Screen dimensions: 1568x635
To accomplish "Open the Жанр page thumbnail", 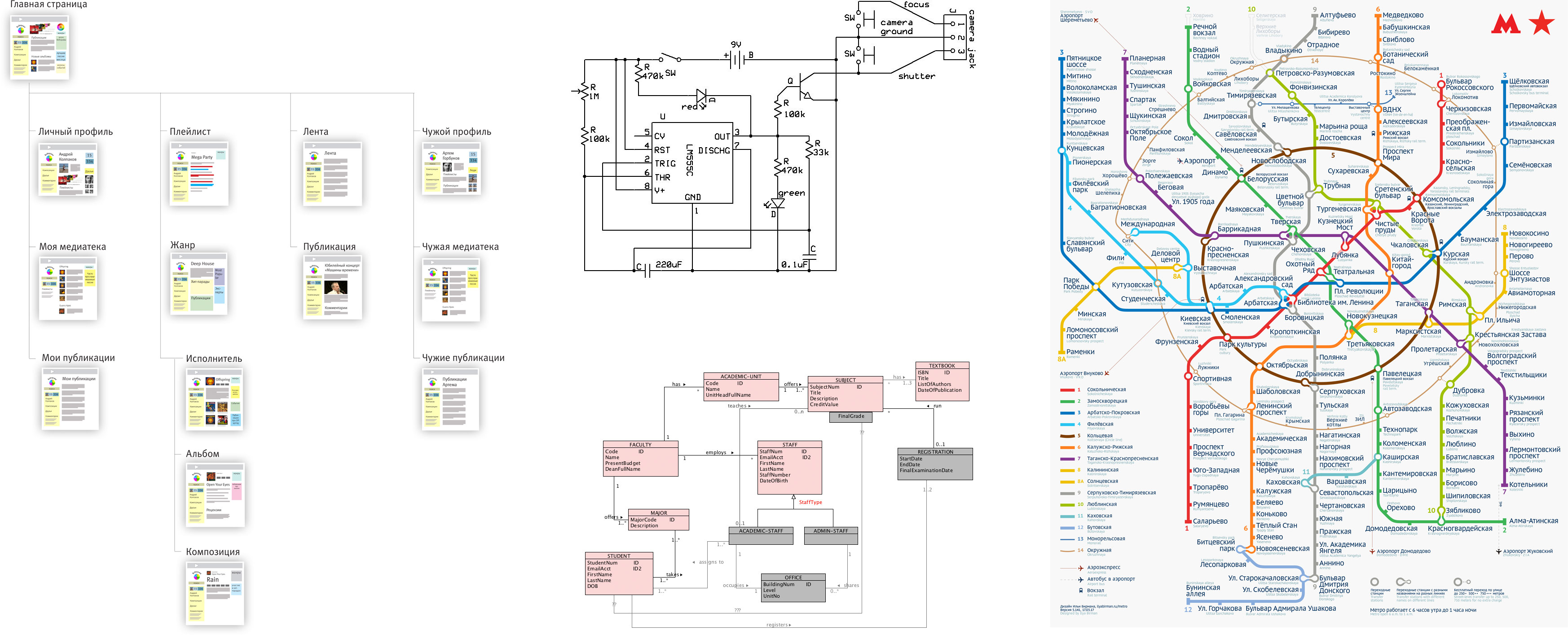I will tap(199, 284).
